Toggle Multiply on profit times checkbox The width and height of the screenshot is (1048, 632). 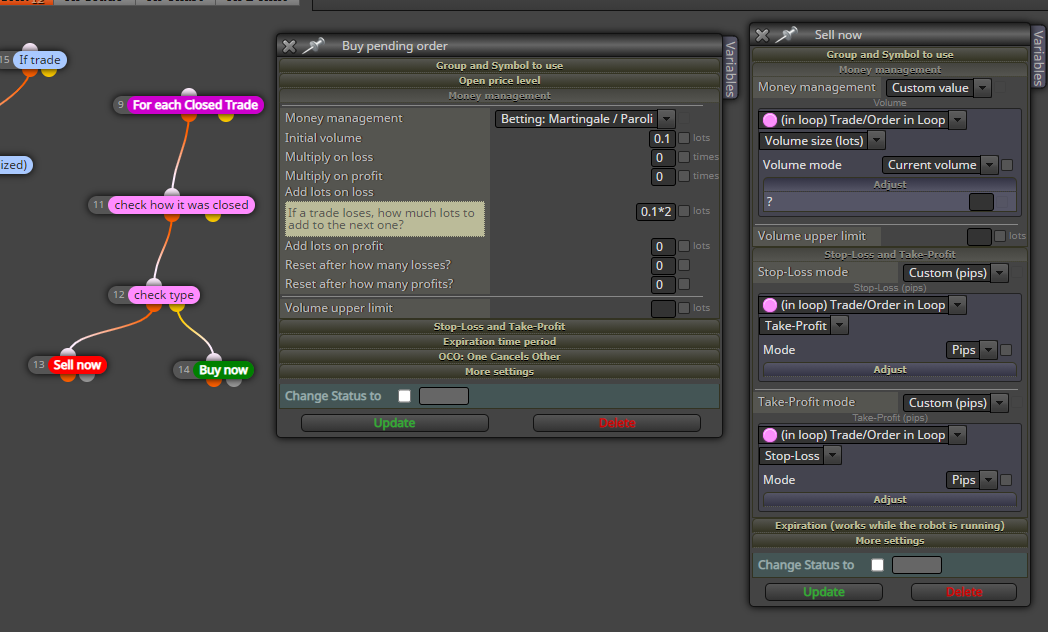click(684, 176)
